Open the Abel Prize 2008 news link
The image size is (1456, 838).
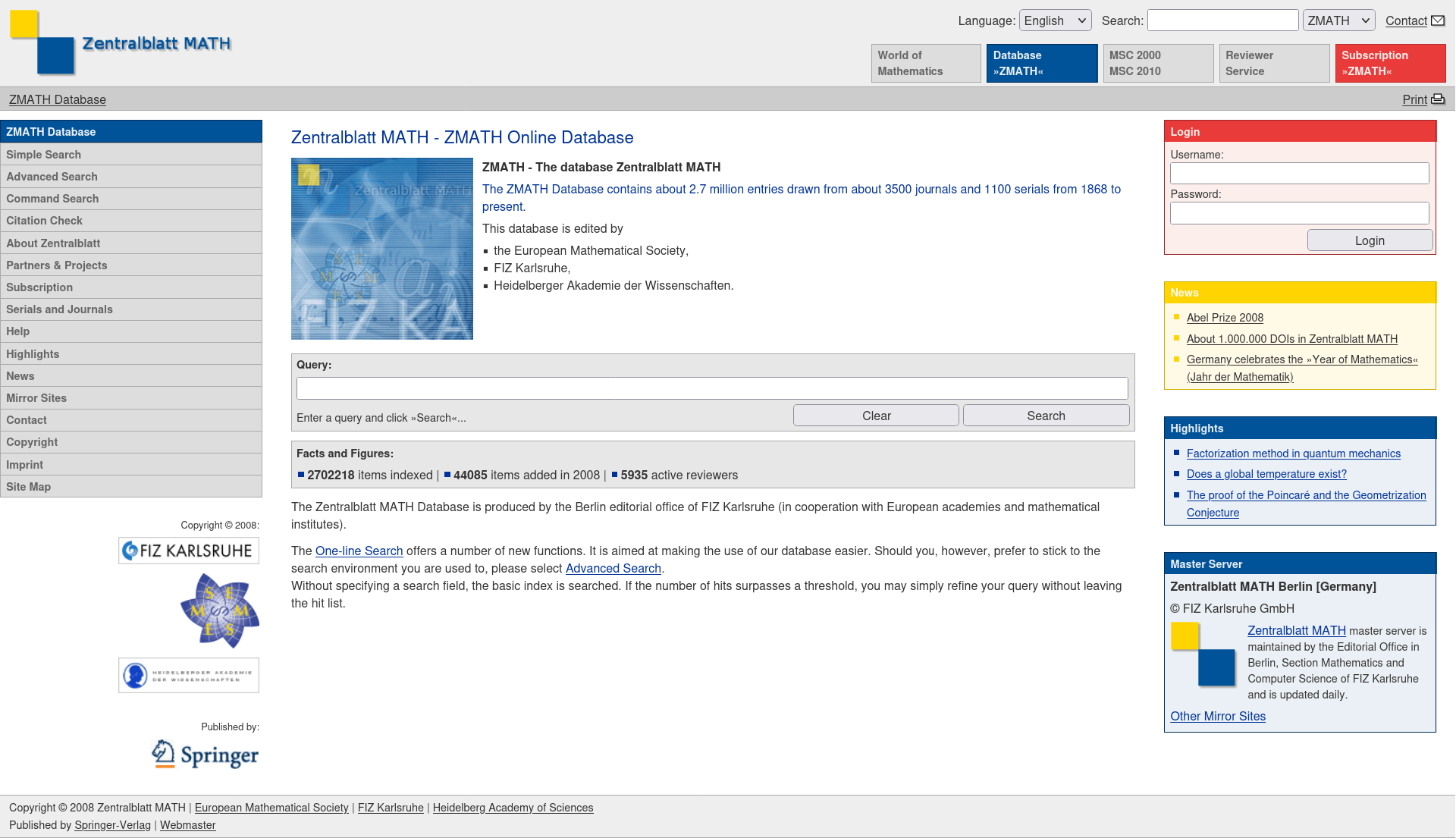pos(1225,318)
